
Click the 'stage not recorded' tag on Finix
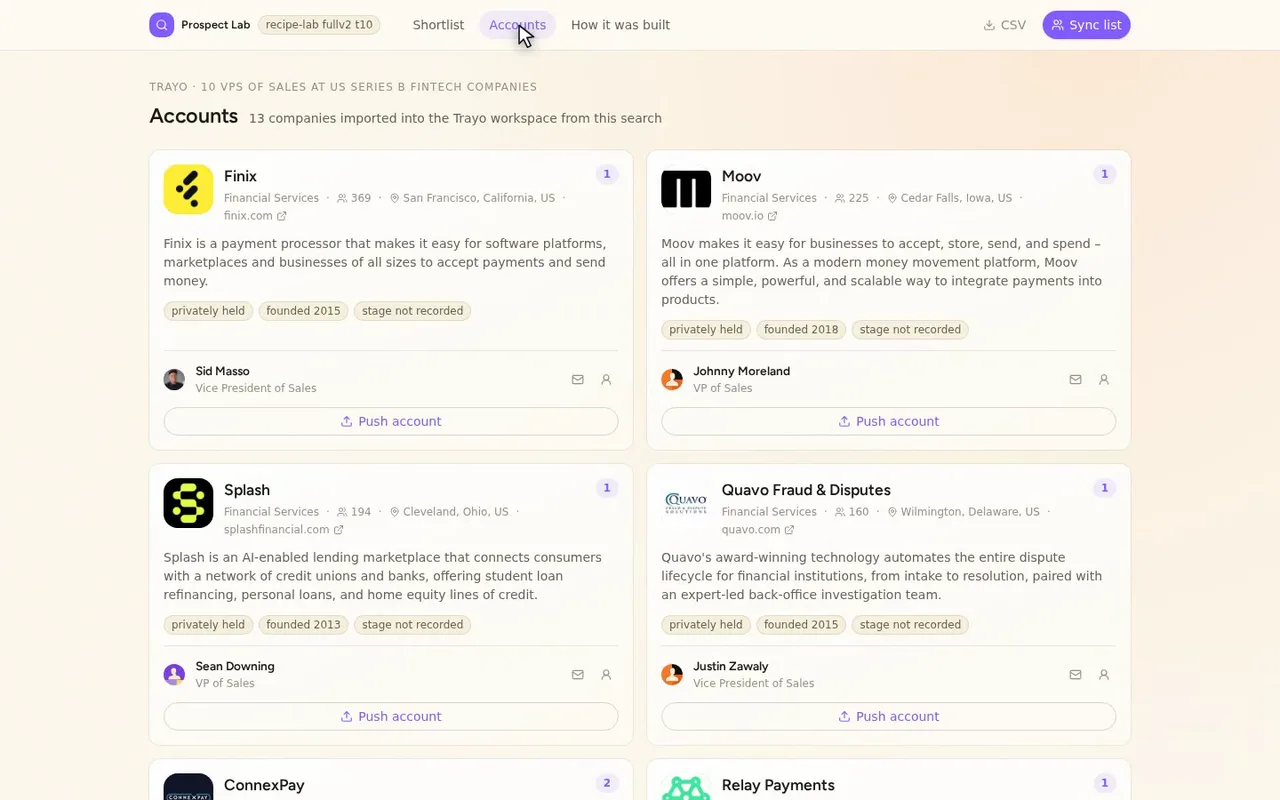[x=412, y=311]
